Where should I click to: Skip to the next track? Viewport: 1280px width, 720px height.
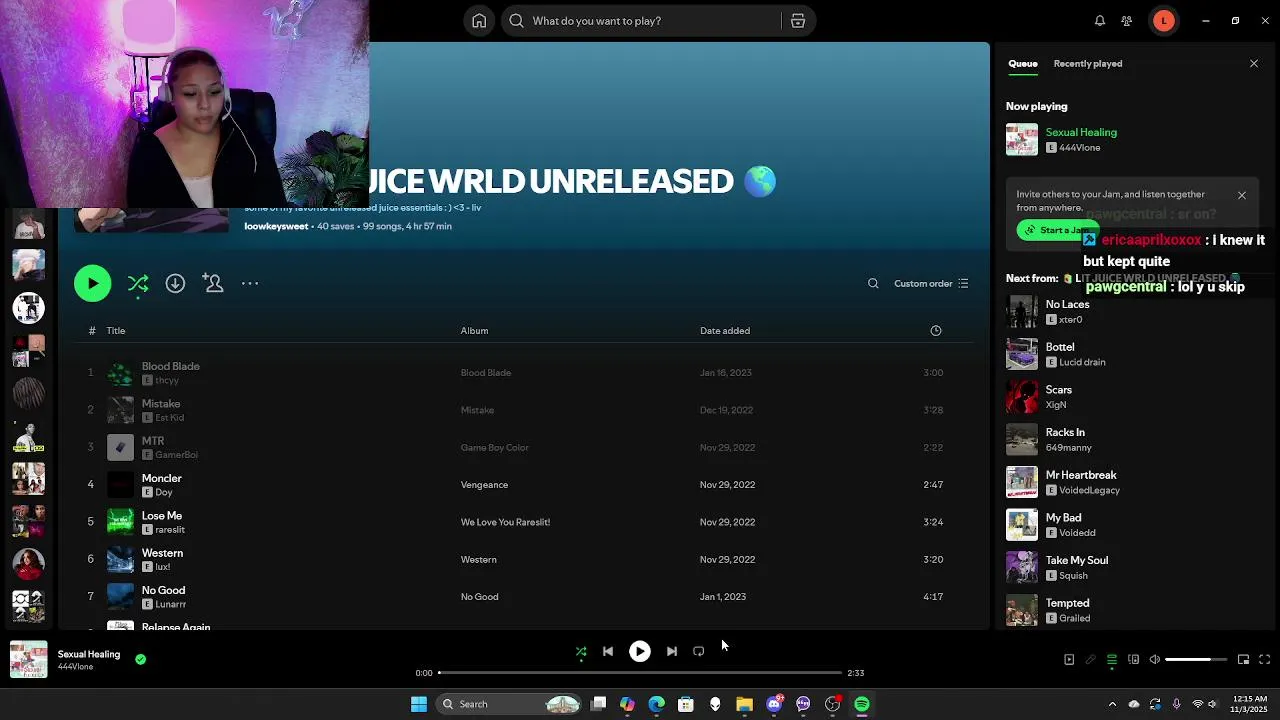pos(672,652)
